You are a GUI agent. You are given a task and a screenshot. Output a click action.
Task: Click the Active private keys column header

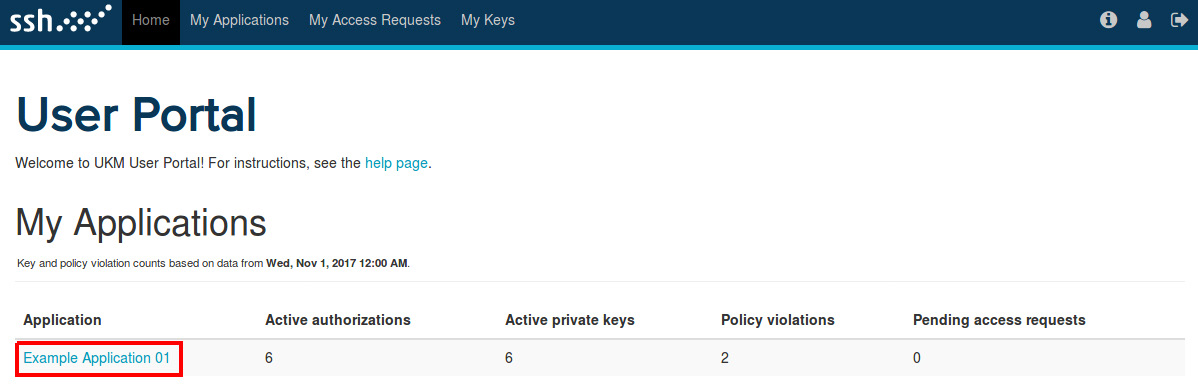coord(570,320)
